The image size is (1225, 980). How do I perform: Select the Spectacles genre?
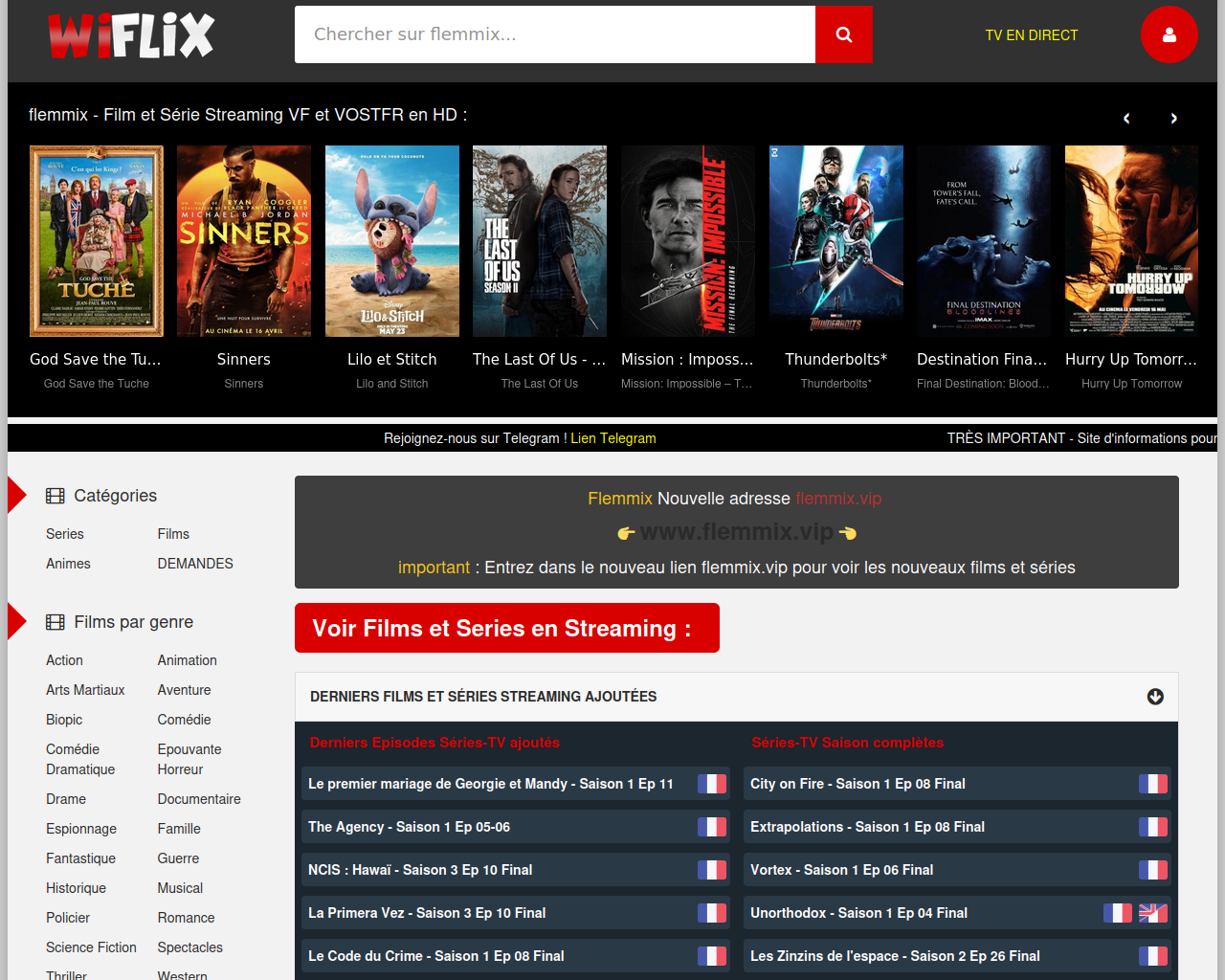(190, 947)
